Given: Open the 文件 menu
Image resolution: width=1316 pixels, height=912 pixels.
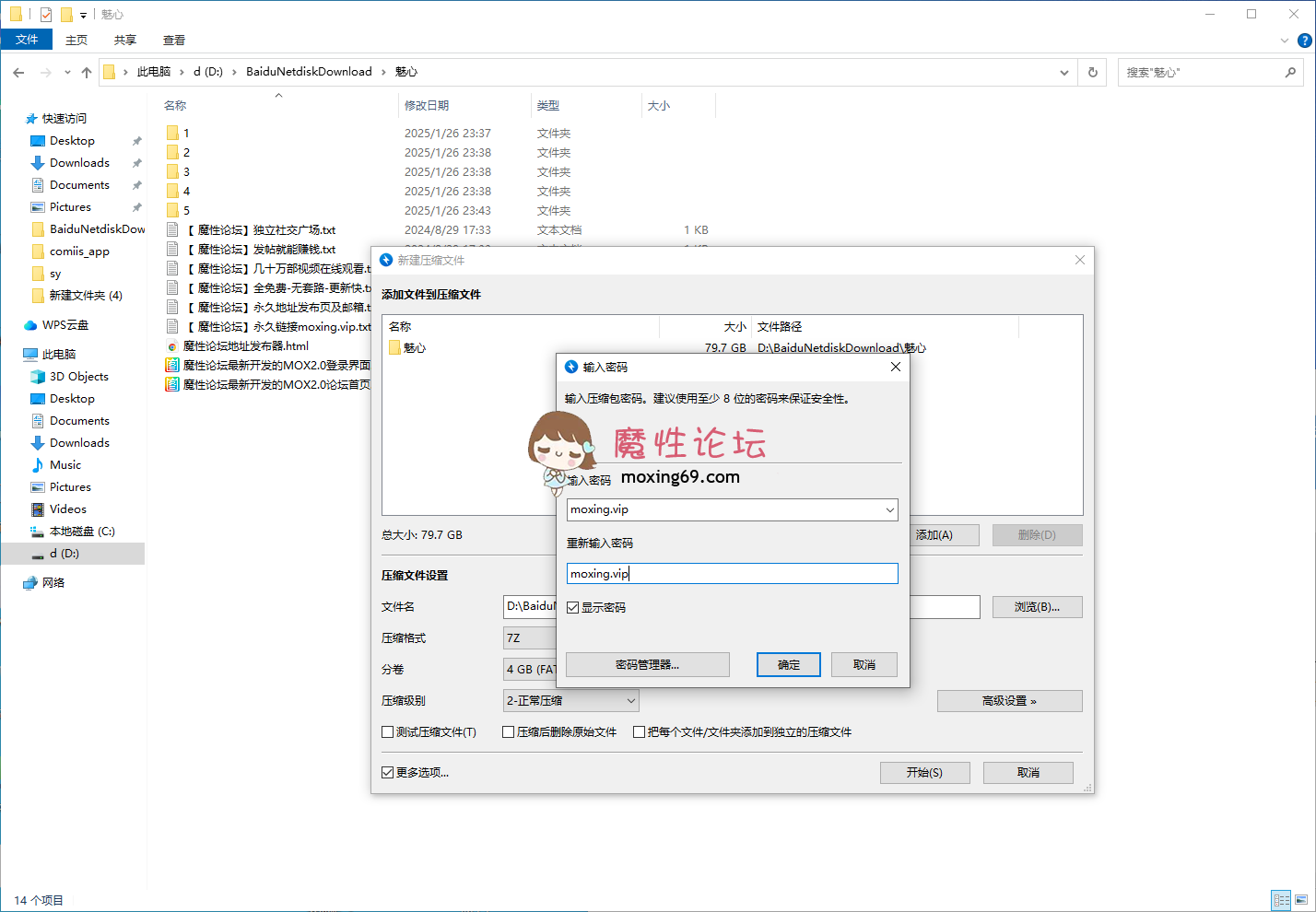Looking at the screenshot, I should click(27, 40).
